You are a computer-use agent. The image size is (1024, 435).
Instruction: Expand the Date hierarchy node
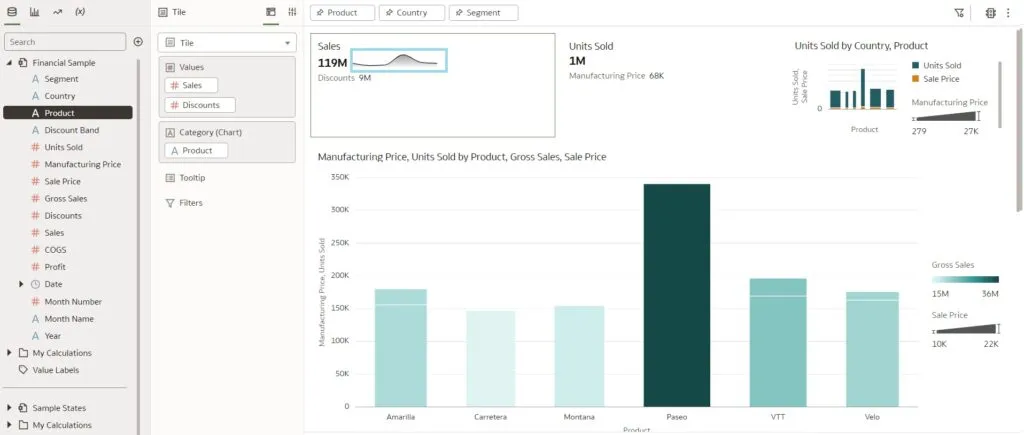point(21,284)
